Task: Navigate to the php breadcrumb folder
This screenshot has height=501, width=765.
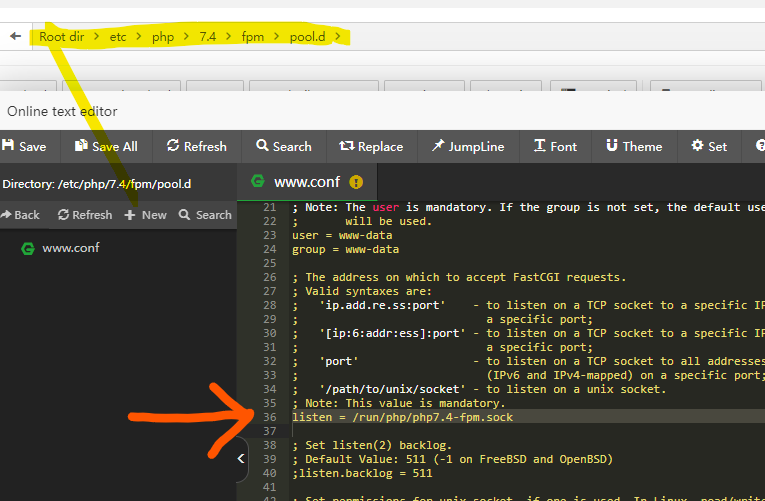Action: pos(162,37)
